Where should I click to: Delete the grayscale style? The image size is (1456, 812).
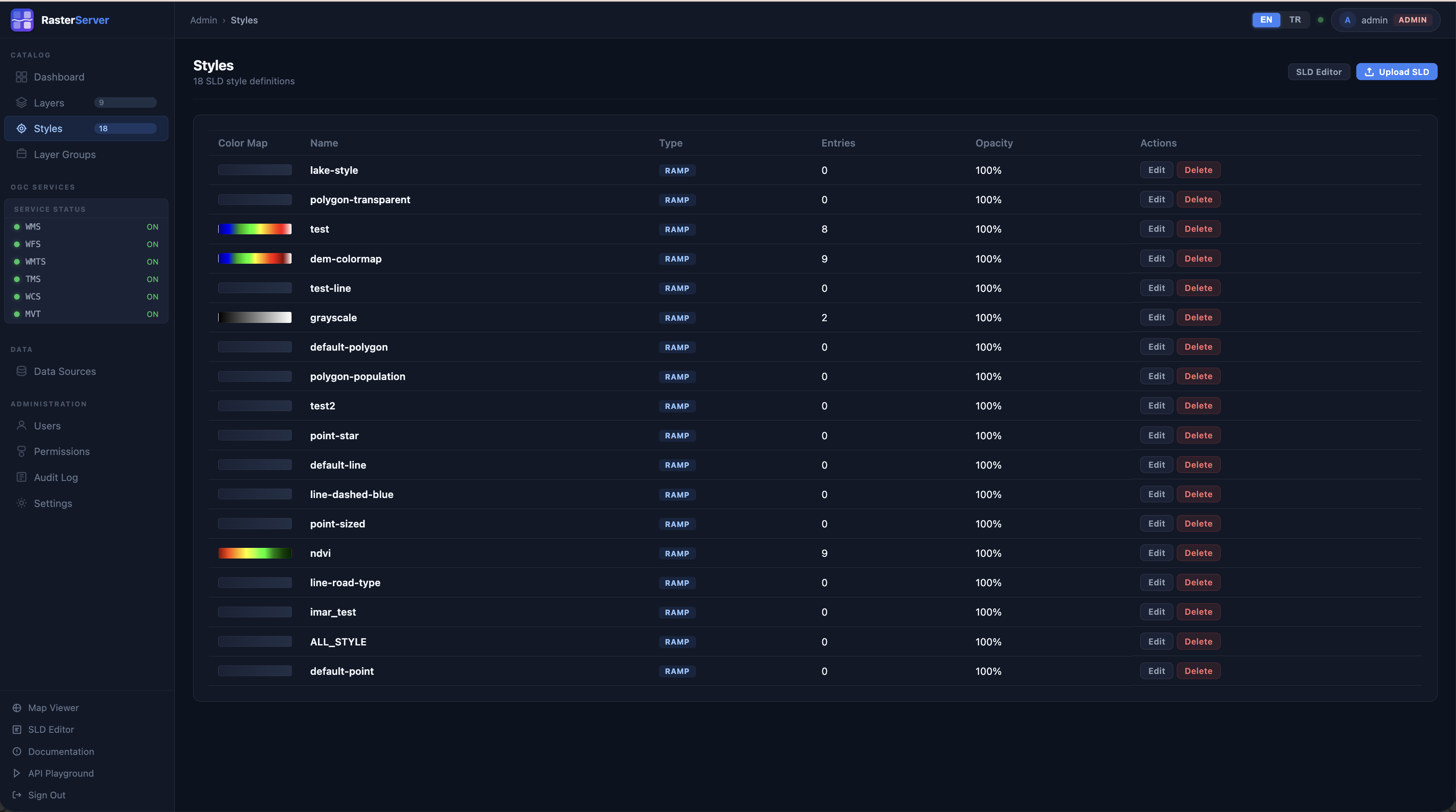[1198, 317]
